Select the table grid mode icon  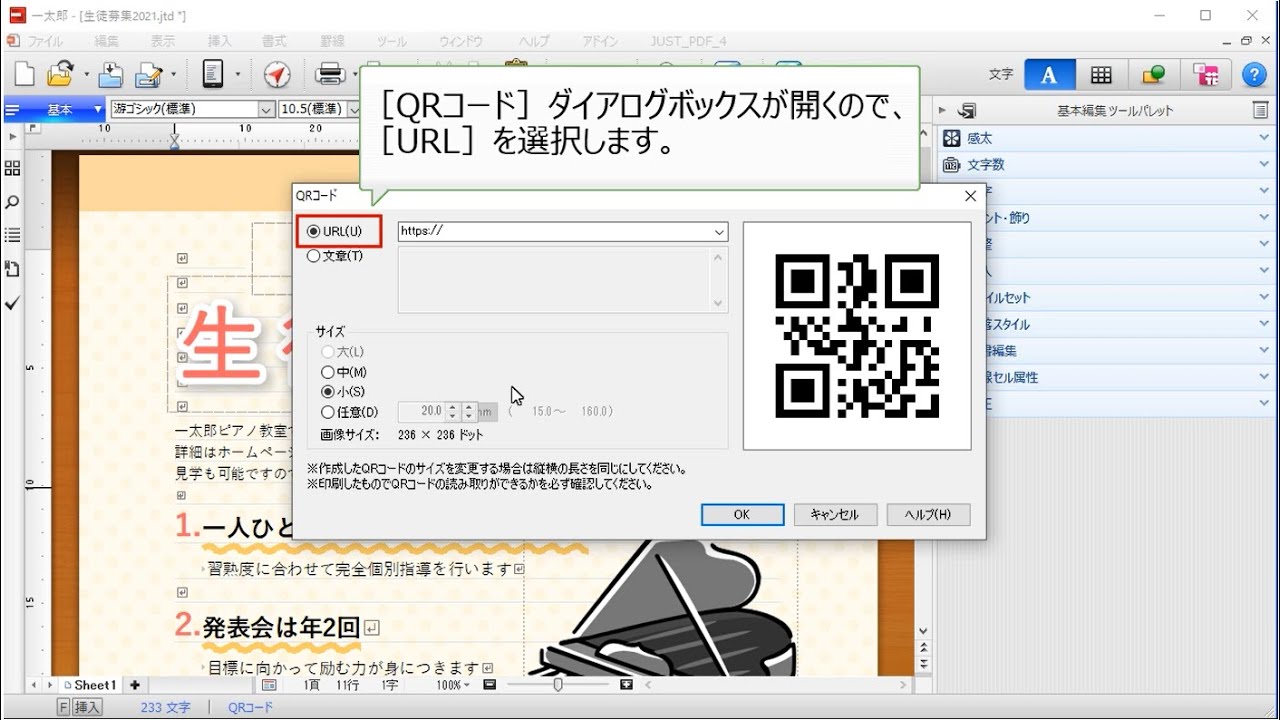(1101, 75)
